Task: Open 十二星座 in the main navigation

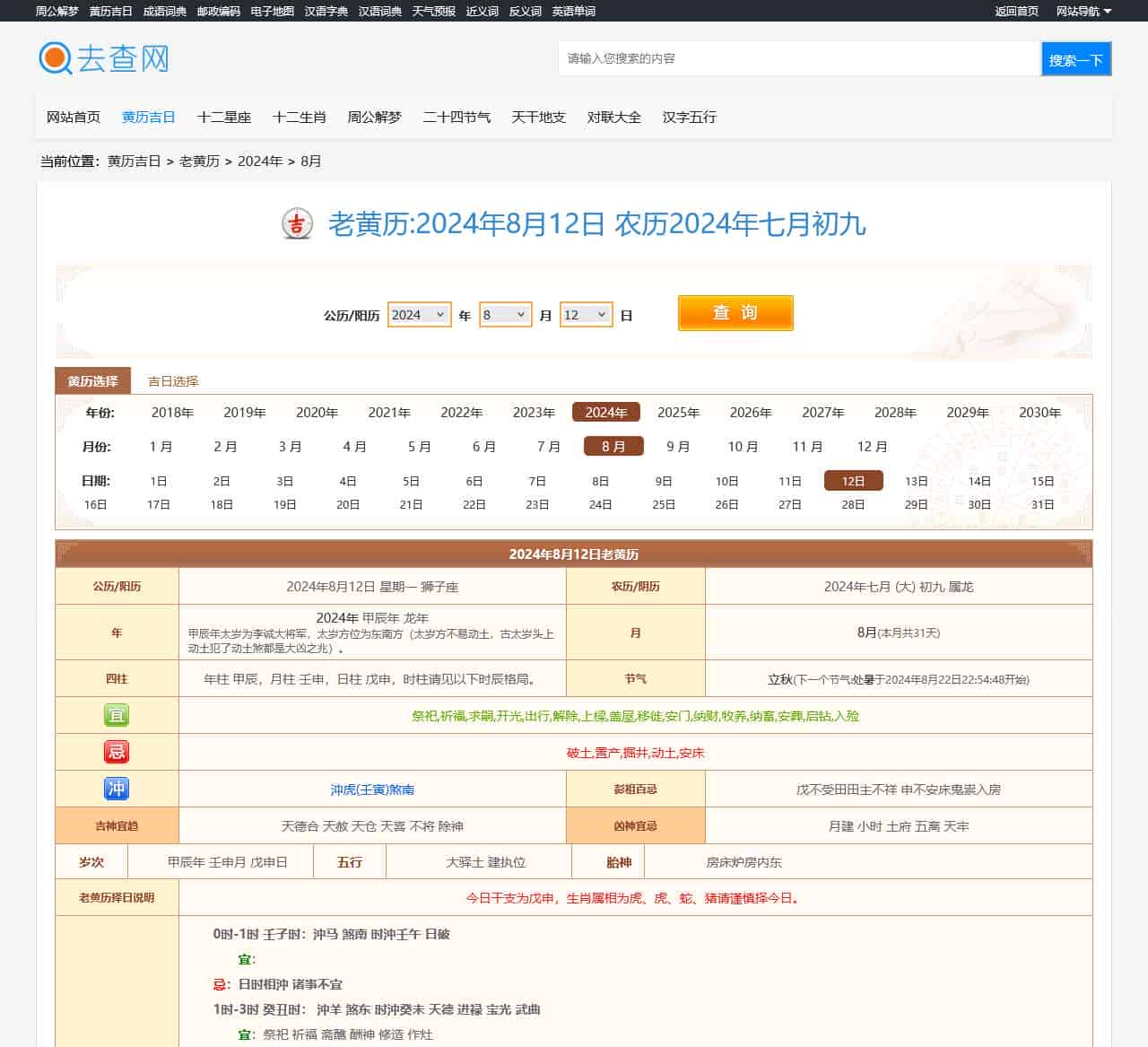Action: click(x=224, y=118)
